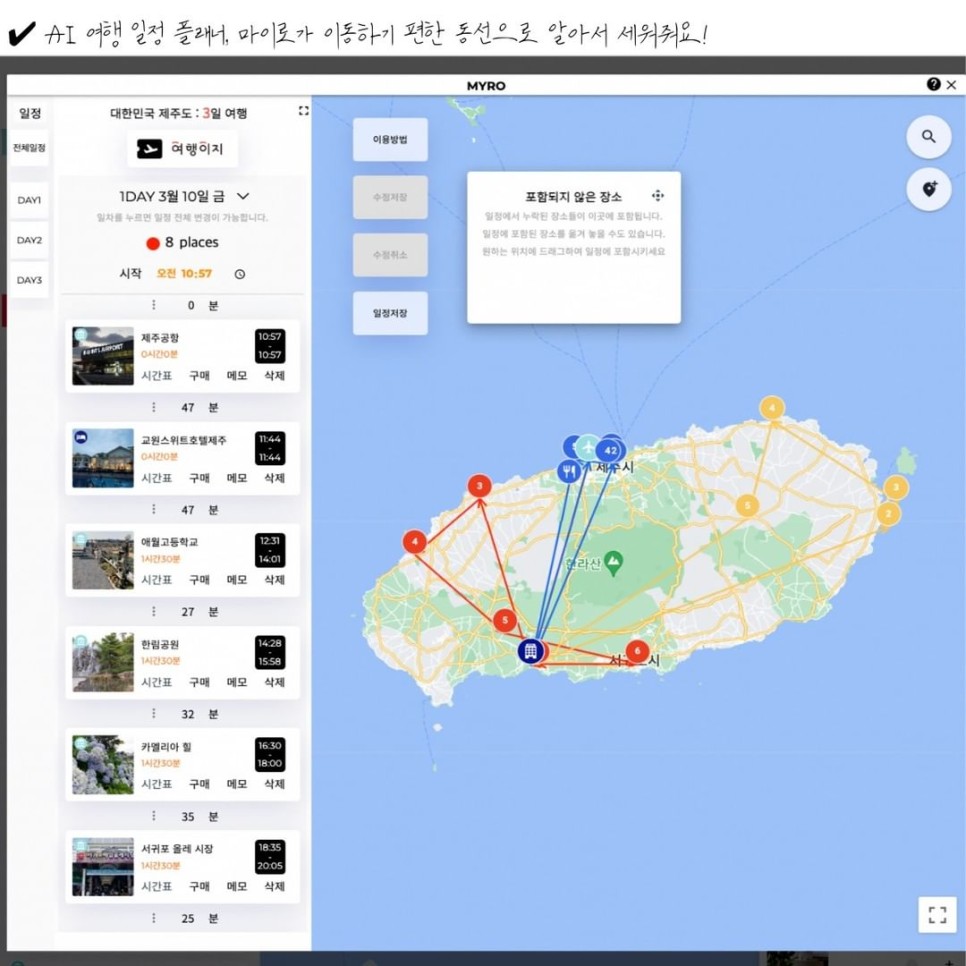
Task: Click the hotel marker on the map
Action: (530, 651)
